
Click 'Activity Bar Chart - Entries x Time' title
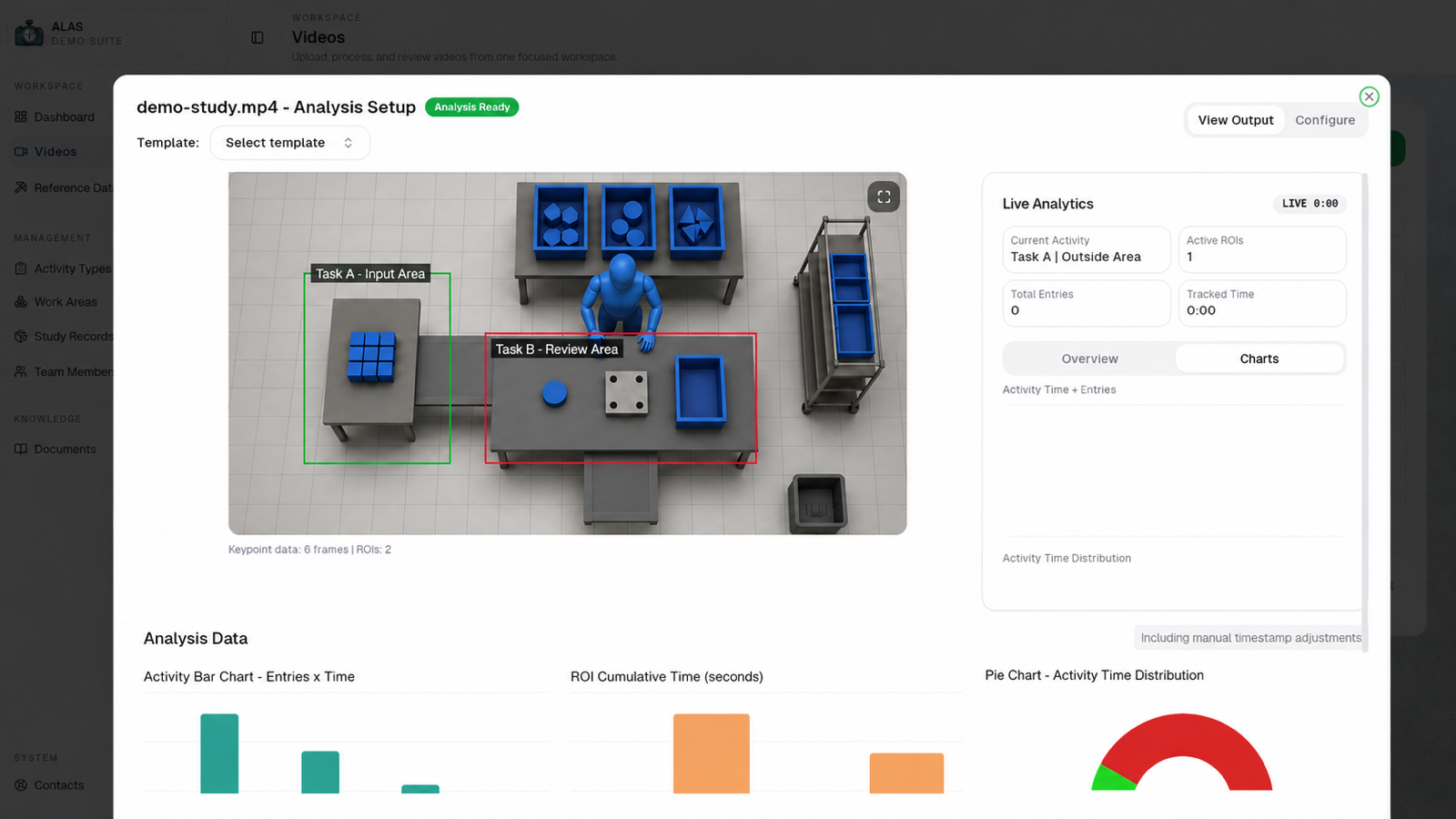pyautogui.click(x=249, y=677)
